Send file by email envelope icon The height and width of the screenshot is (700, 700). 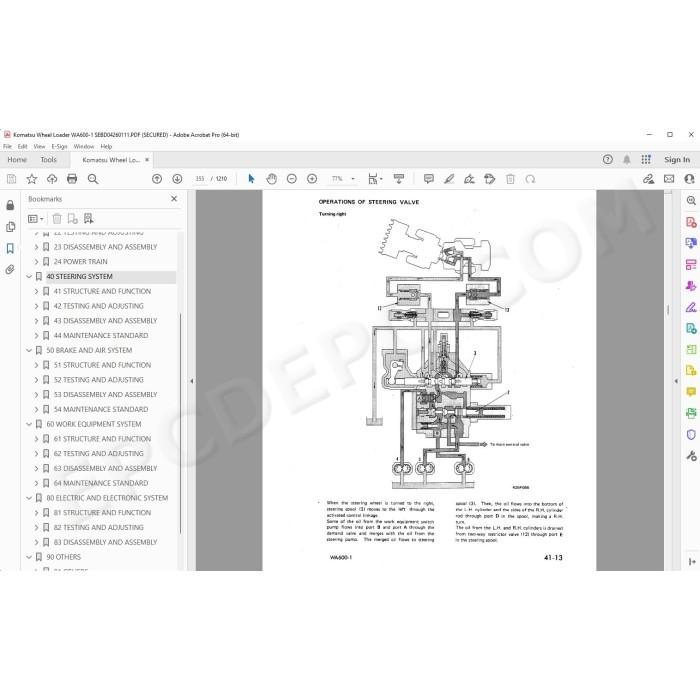click(669, 179)
